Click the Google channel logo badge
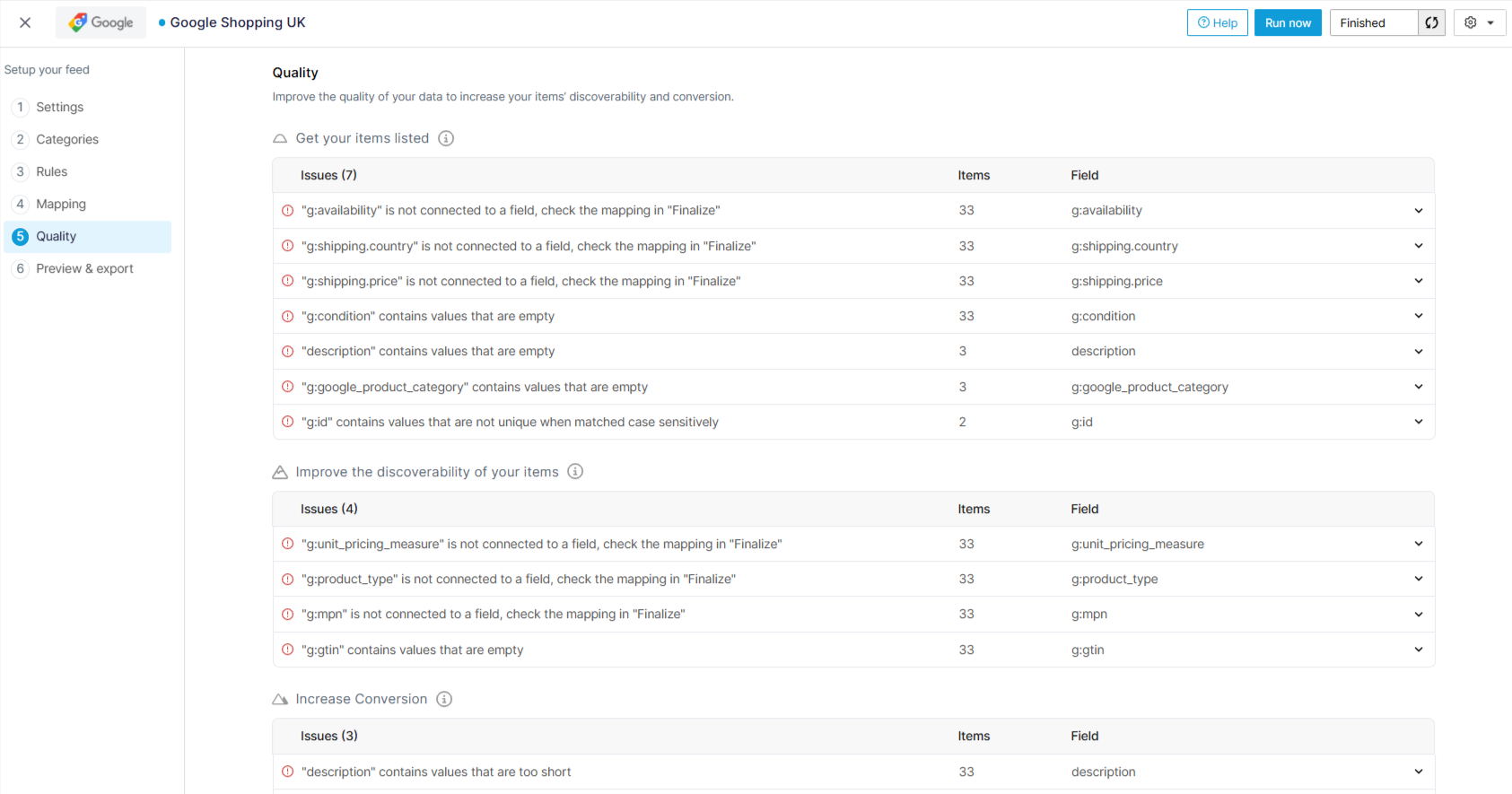 pos(101,23)
